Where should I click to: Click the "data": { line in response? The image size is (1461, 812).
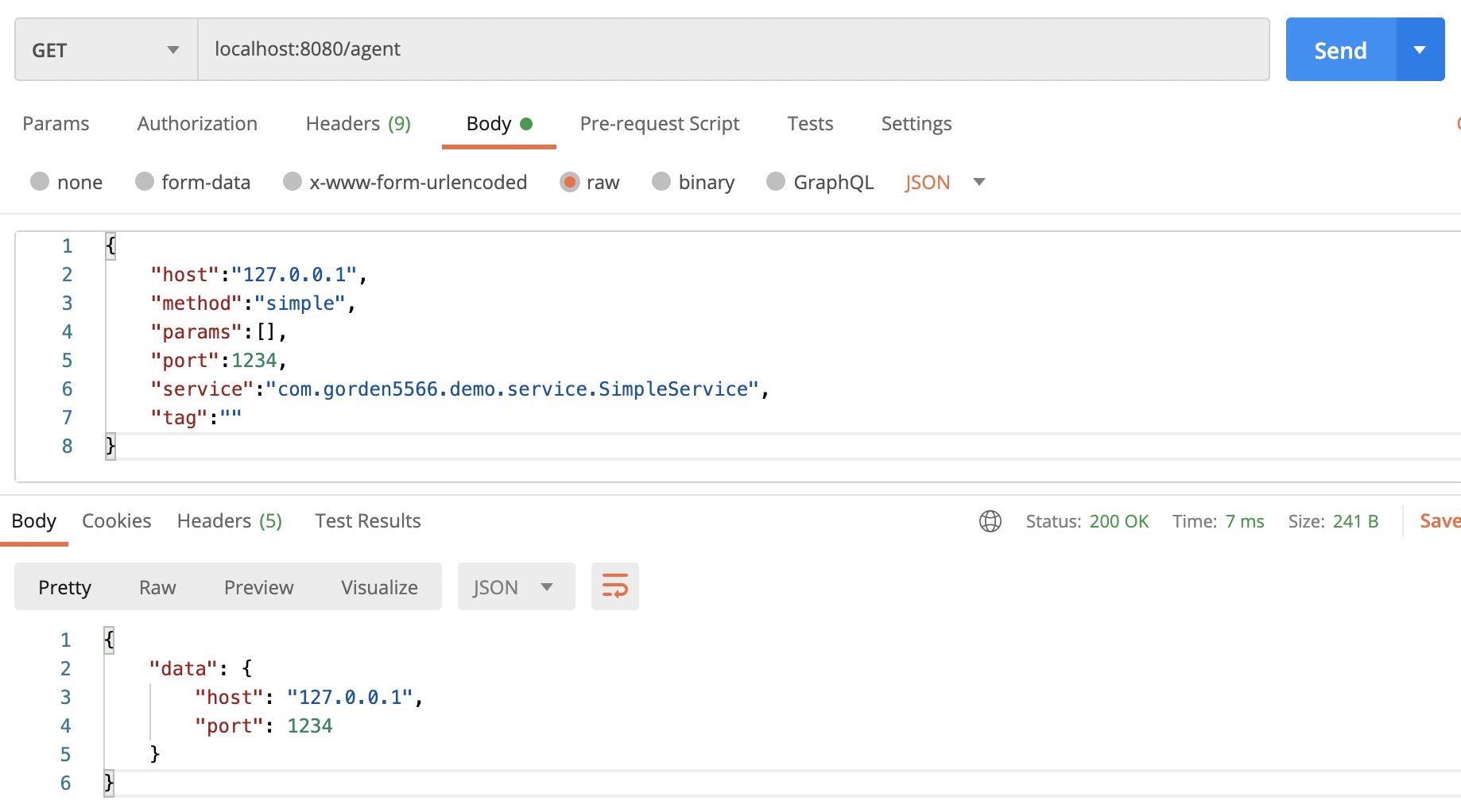(201, 669)
